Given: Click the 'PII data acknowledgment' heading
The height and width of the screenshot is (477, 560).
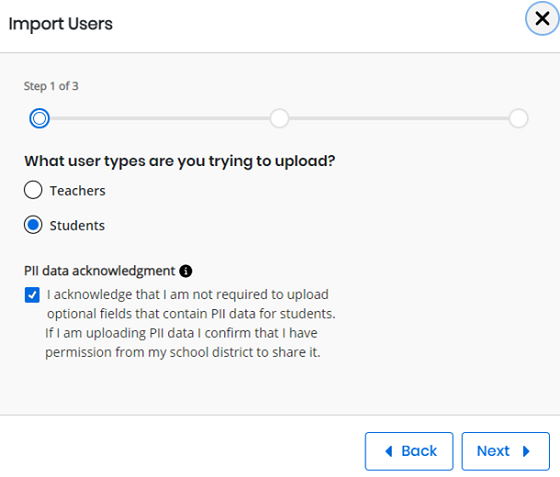Looking at the screenshot, I should [x=100, y=271].
